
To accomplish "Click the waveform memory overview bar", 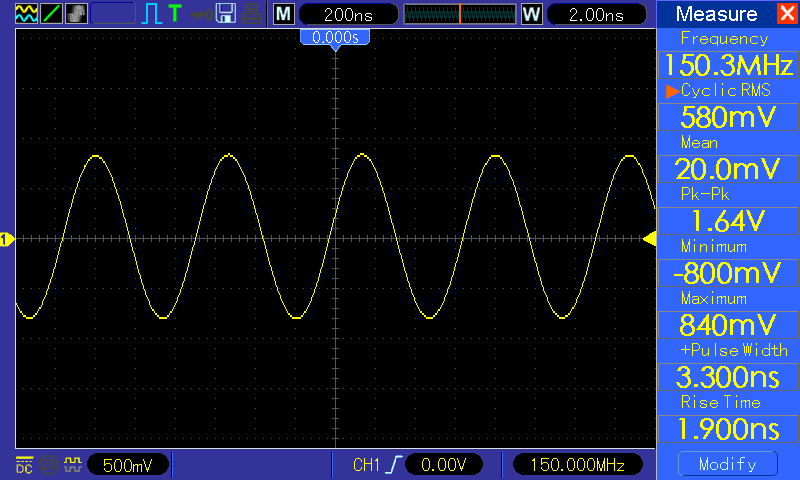I will pos(460,14).
